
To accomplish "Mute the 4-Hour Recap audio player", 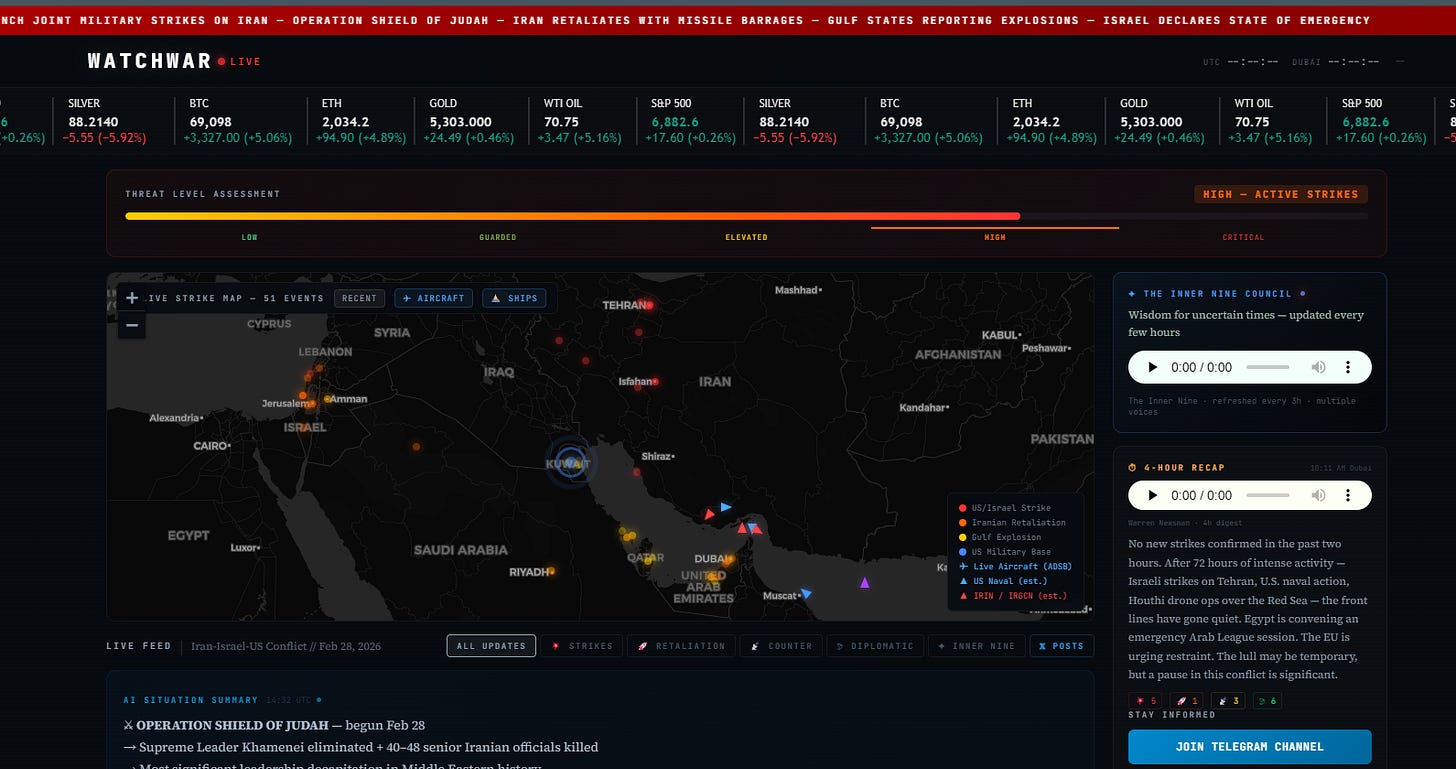I will tap(1318, 495).
